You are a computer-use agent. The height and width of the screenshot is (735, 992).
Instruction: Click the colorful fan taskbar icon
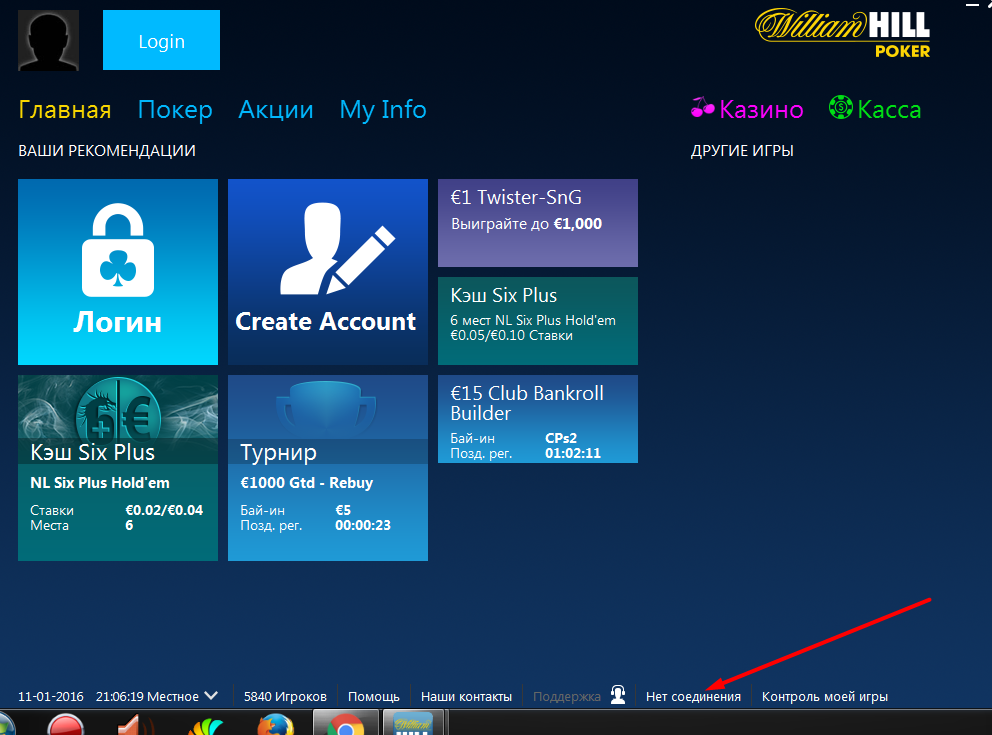[x=206, y=726]
